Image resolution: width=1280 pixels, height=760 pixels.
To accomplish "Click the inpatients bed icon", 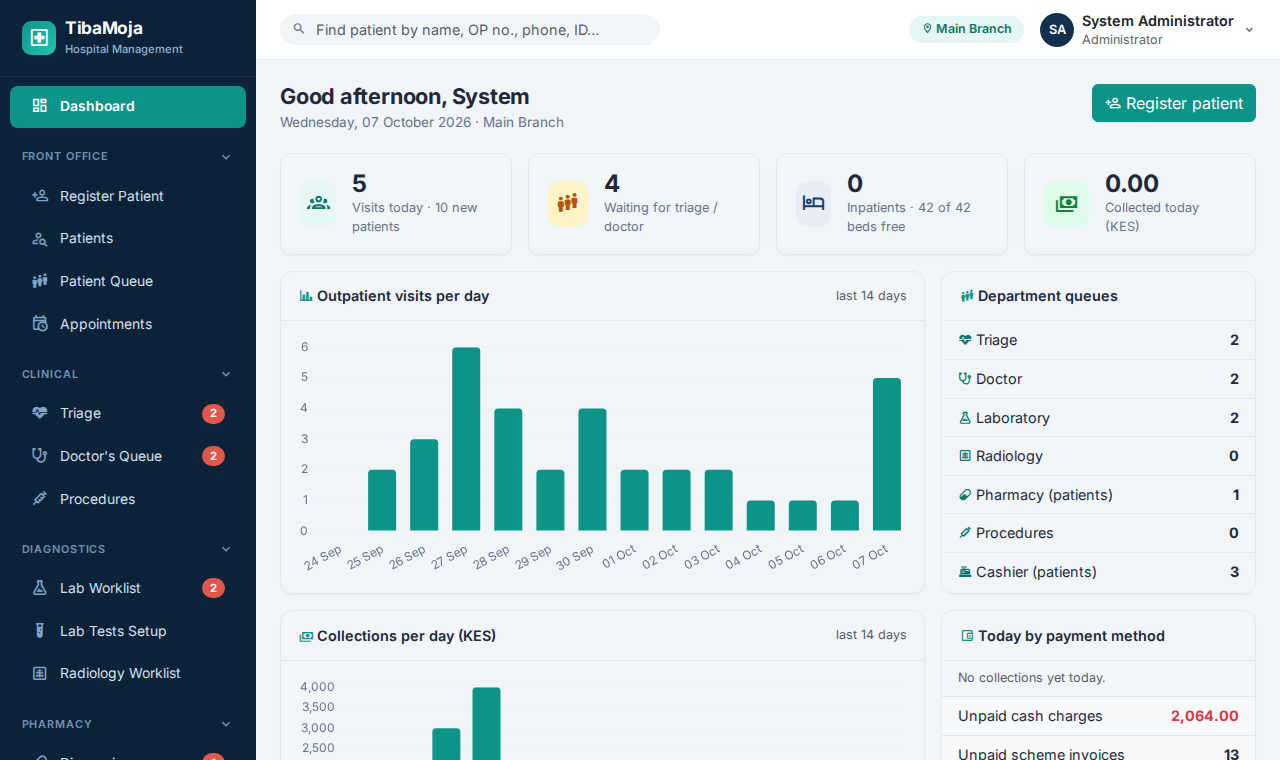I will [813, 204].
